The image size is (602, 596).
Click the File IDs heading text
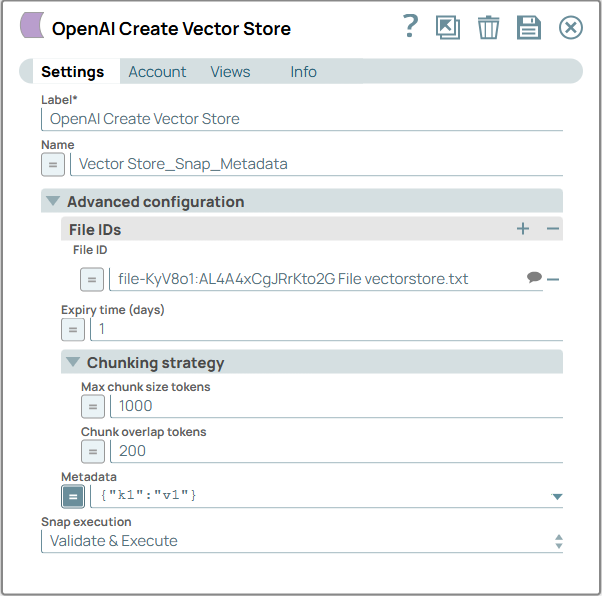tap(95, 230)
